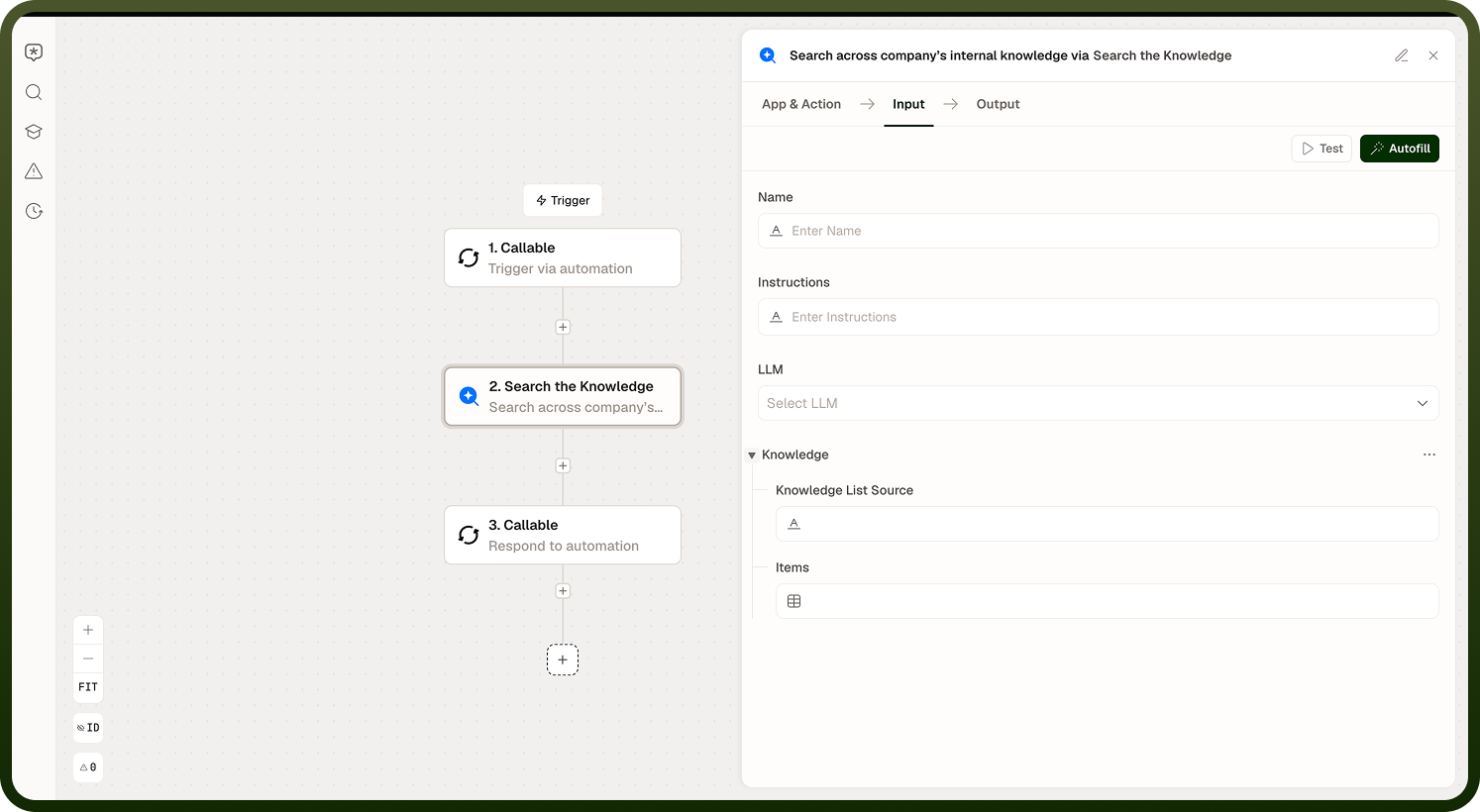Image resolution: width=1480 pixels, height=812 pixels.
Task: Open the history clock sidebar icon
Action: pyautogui.click(x=34, y=211)
